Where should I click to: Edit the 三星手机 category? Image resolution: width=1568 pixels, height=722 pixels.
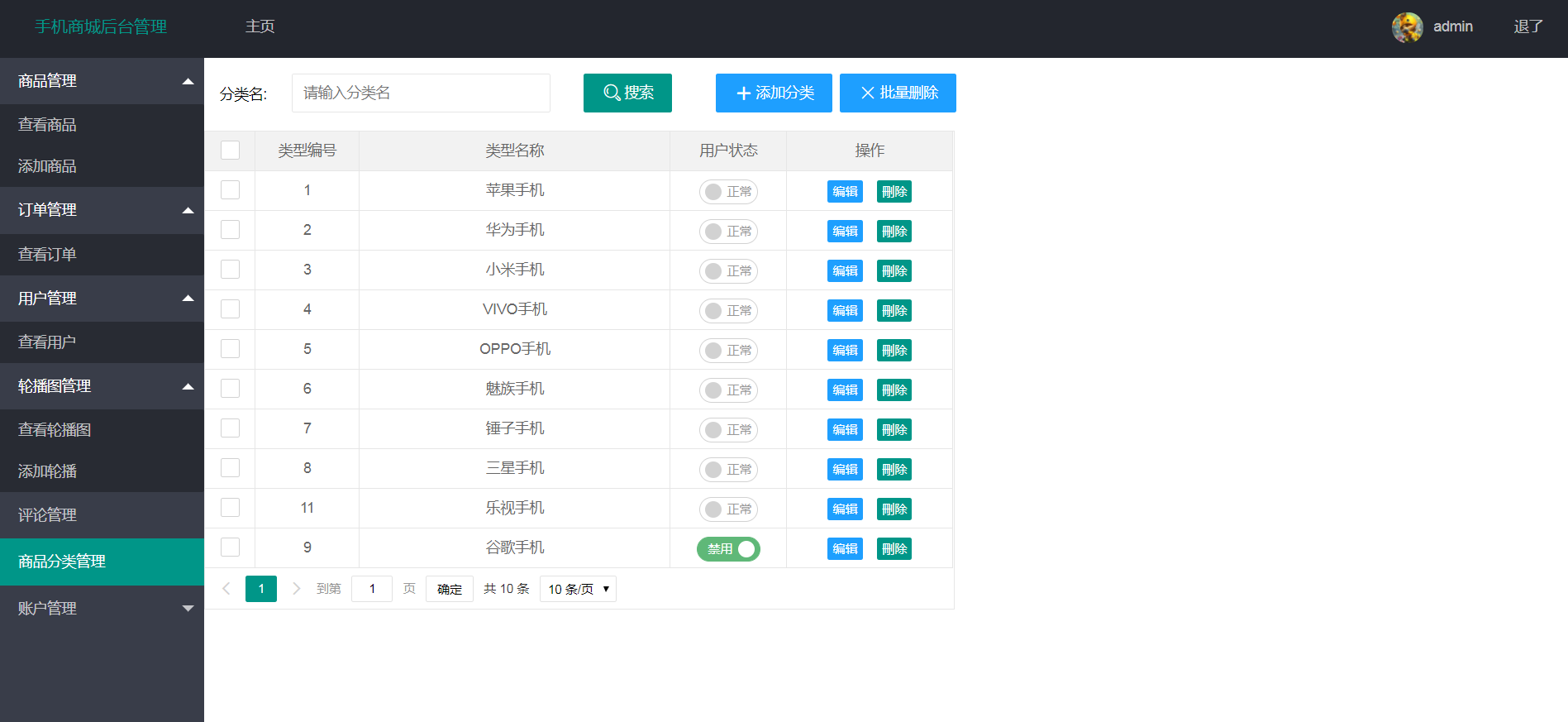coord(845,470)
